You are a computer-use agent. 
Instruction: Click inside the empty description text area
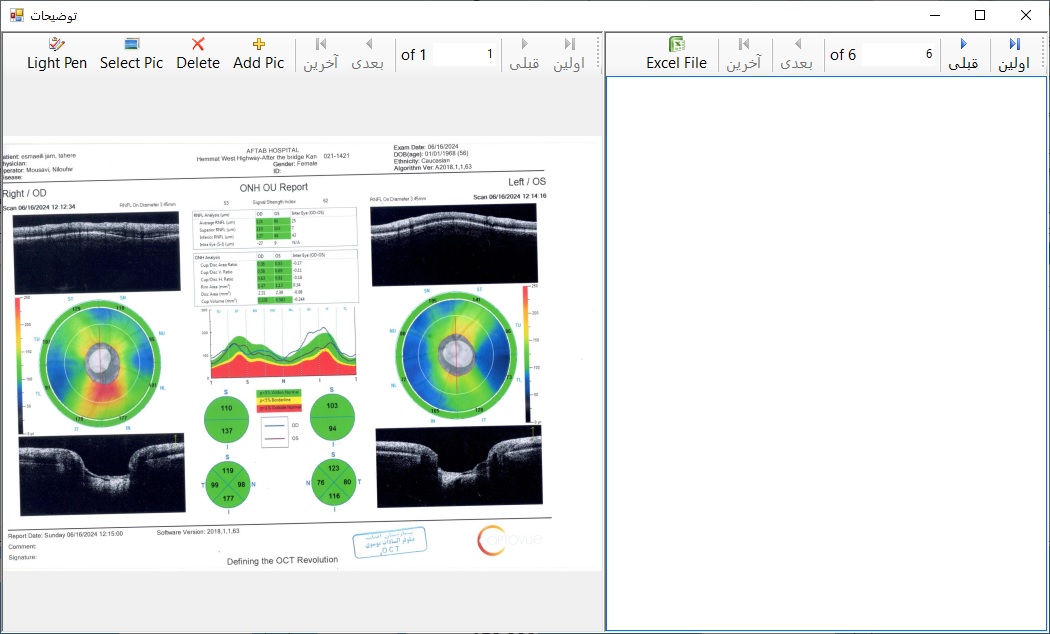tap(826, 352)
